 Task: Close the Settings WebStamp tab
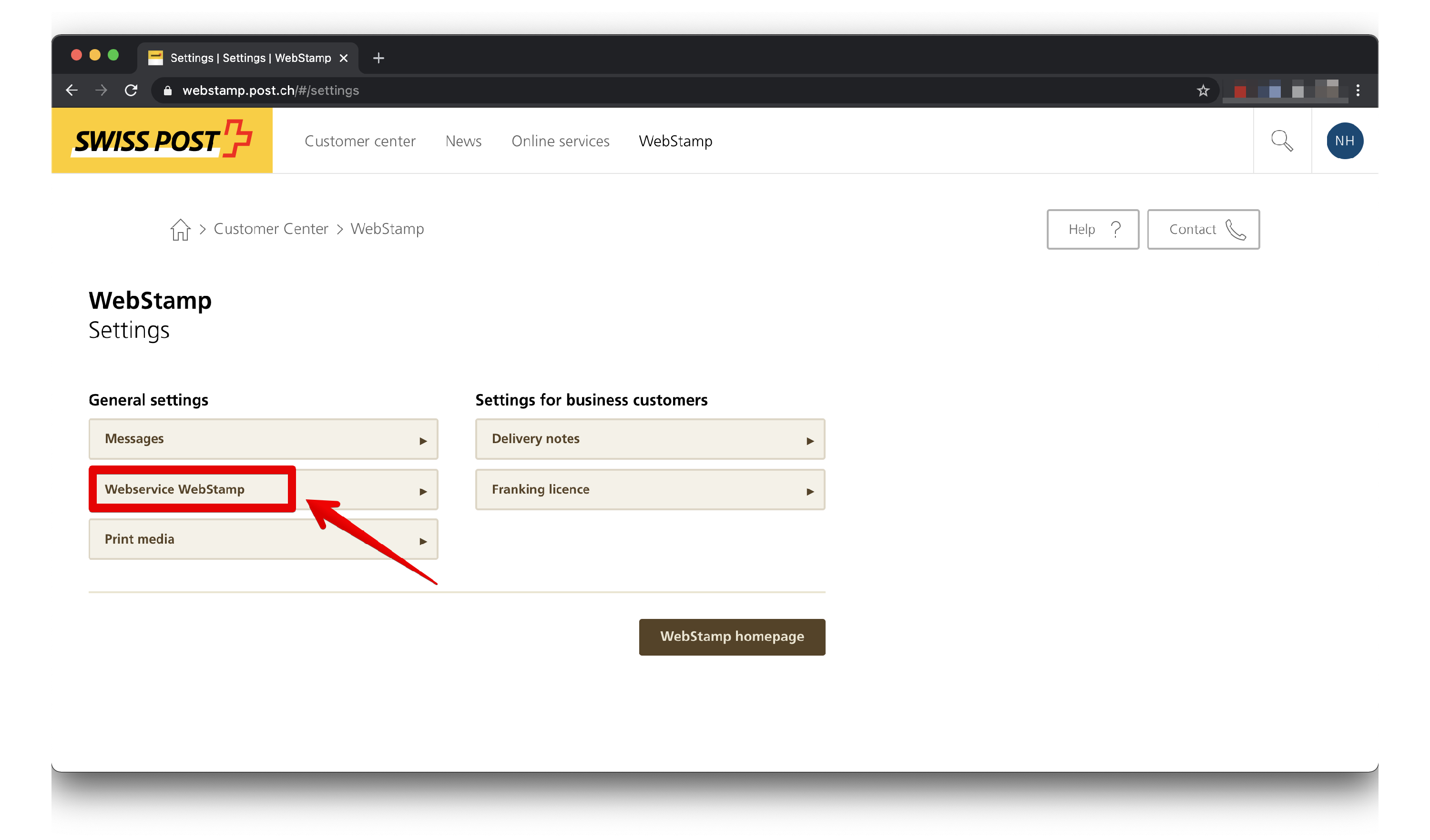click(x=343, y=58)
